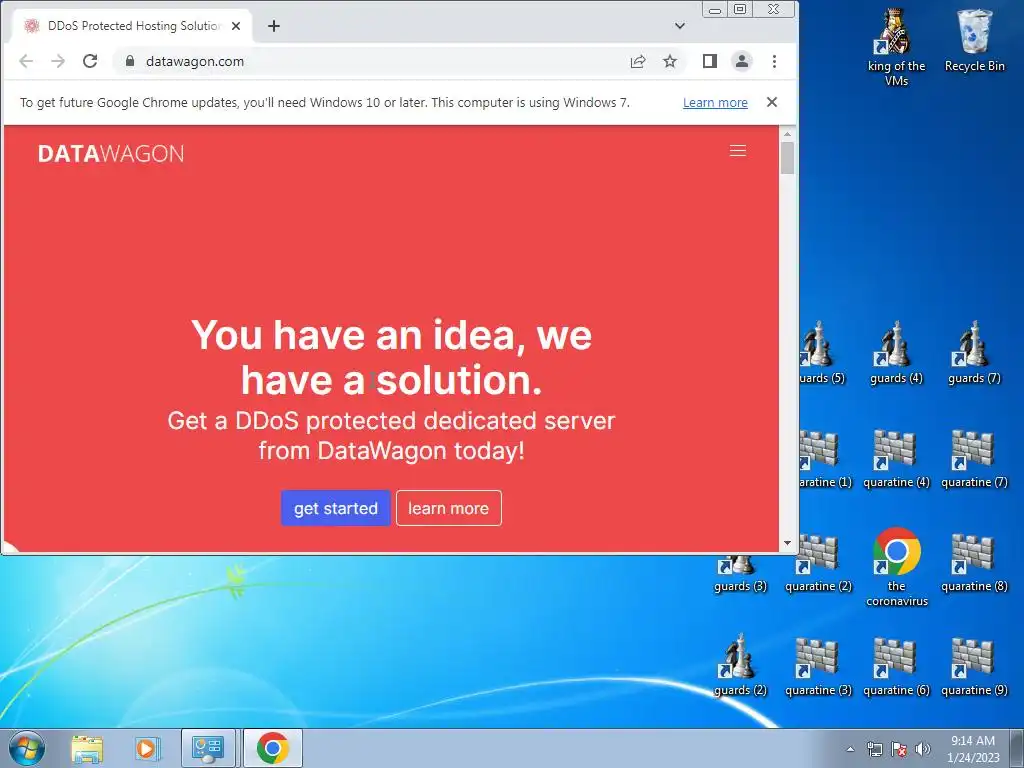Open the volume speaker tray icon
This screenshot has height=768, width=1024.
923,749
